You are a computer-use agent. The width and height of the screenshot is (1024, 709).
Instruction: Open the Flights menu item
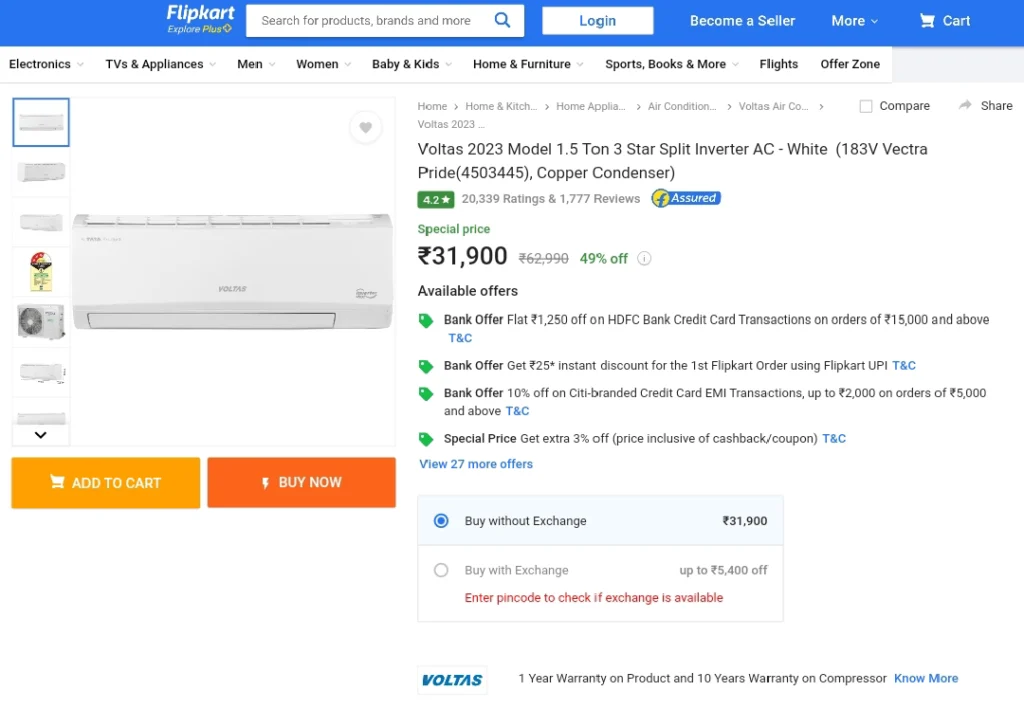click(778, 64)
